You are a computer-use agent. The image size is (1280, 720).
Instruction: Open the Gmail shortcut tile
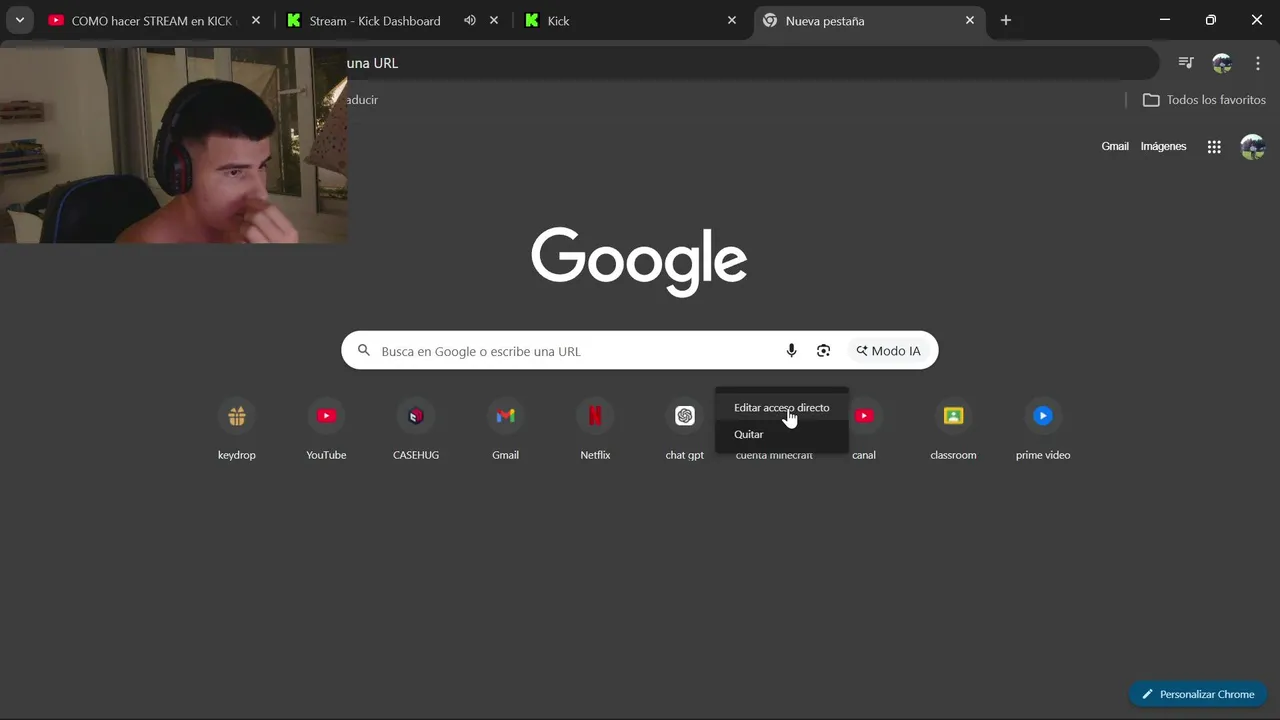coord(506,427)
